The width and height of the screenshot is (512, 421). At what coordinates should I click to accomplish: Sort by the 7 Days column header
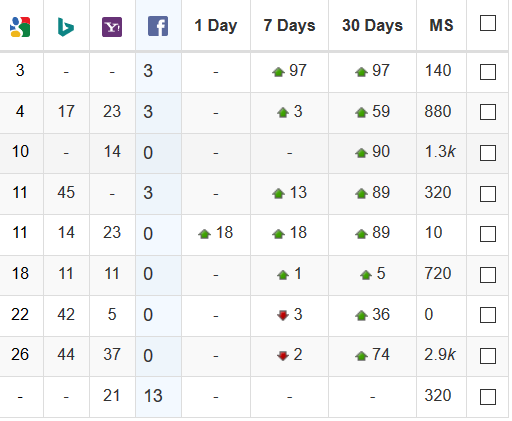pyautogui.click(x=289, y=25)
